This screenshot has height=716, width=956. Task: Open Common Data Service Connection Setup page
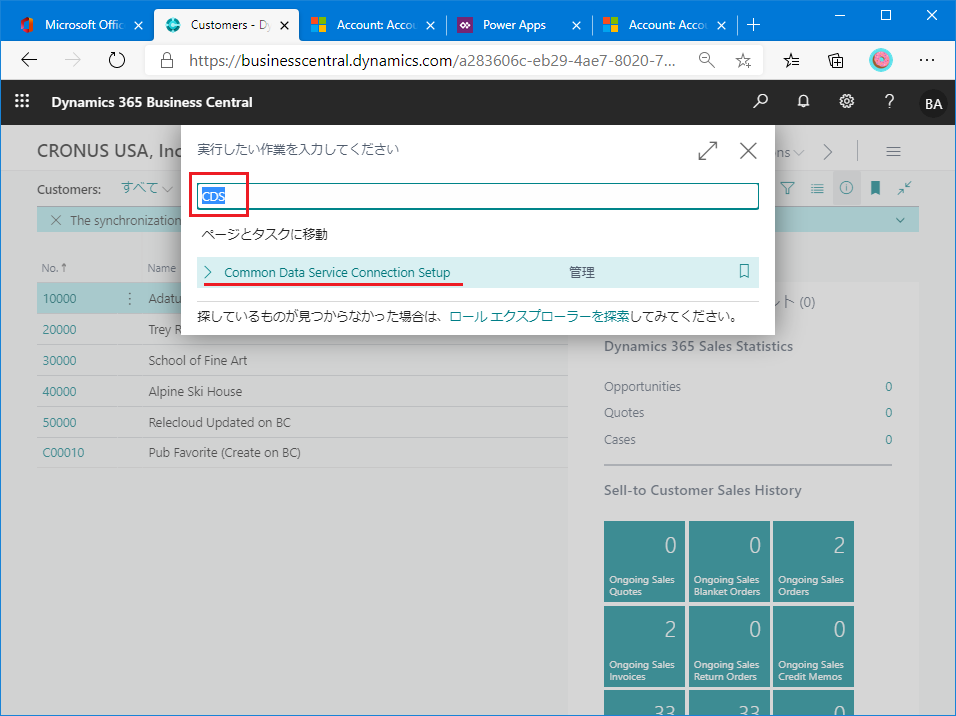337,272
